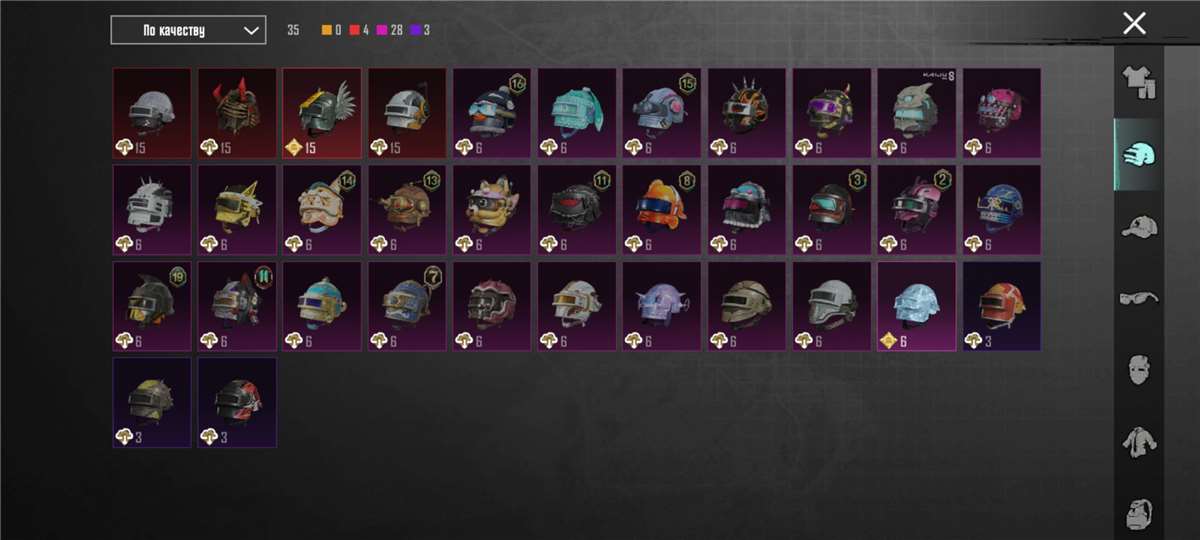Filter by red quality color square

click(354, 30)
